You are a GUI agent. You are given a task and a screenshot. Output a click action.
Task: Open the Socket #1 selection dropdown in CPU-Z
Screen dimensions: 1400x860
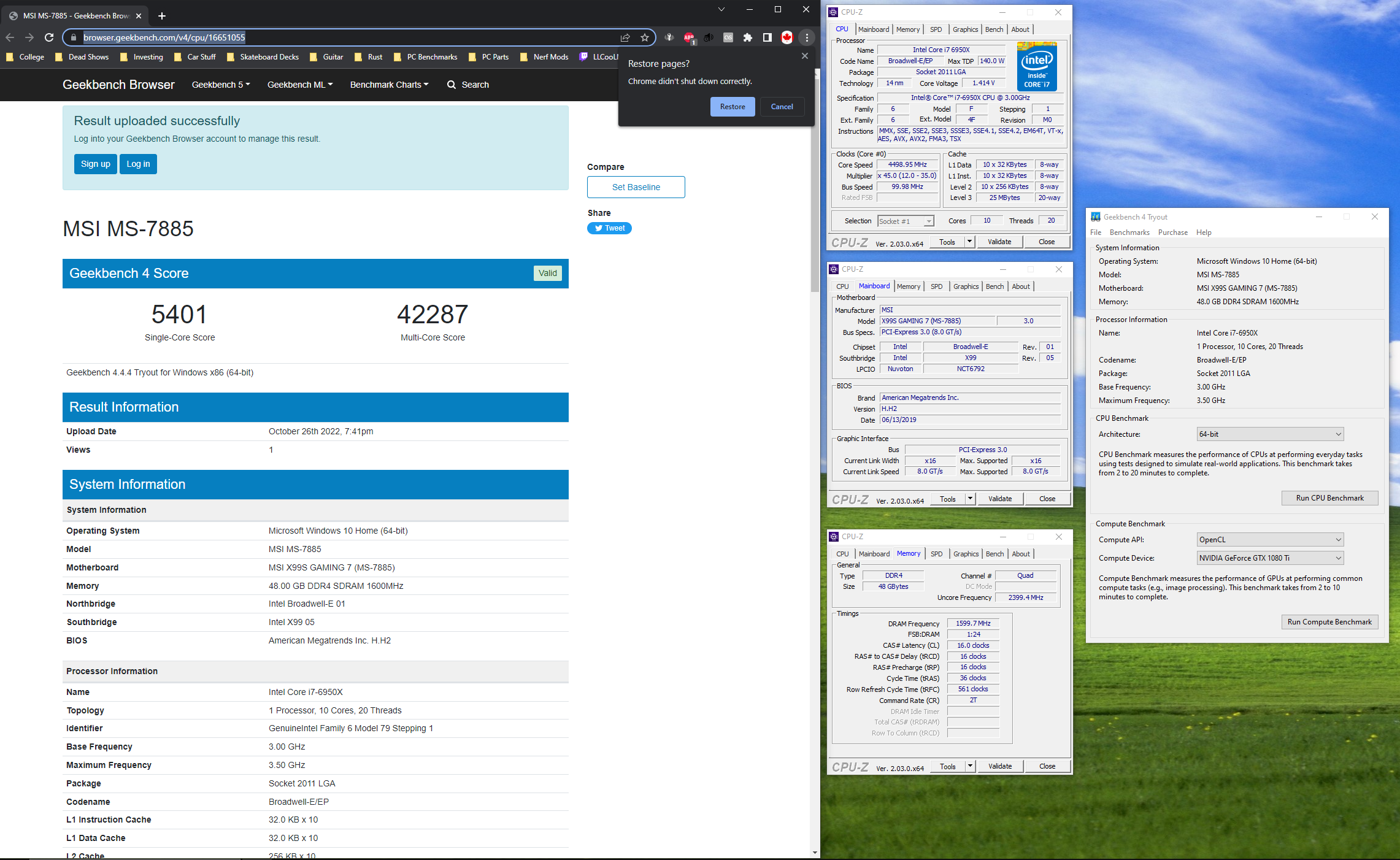pyautogui.click(x=906, y=221)
